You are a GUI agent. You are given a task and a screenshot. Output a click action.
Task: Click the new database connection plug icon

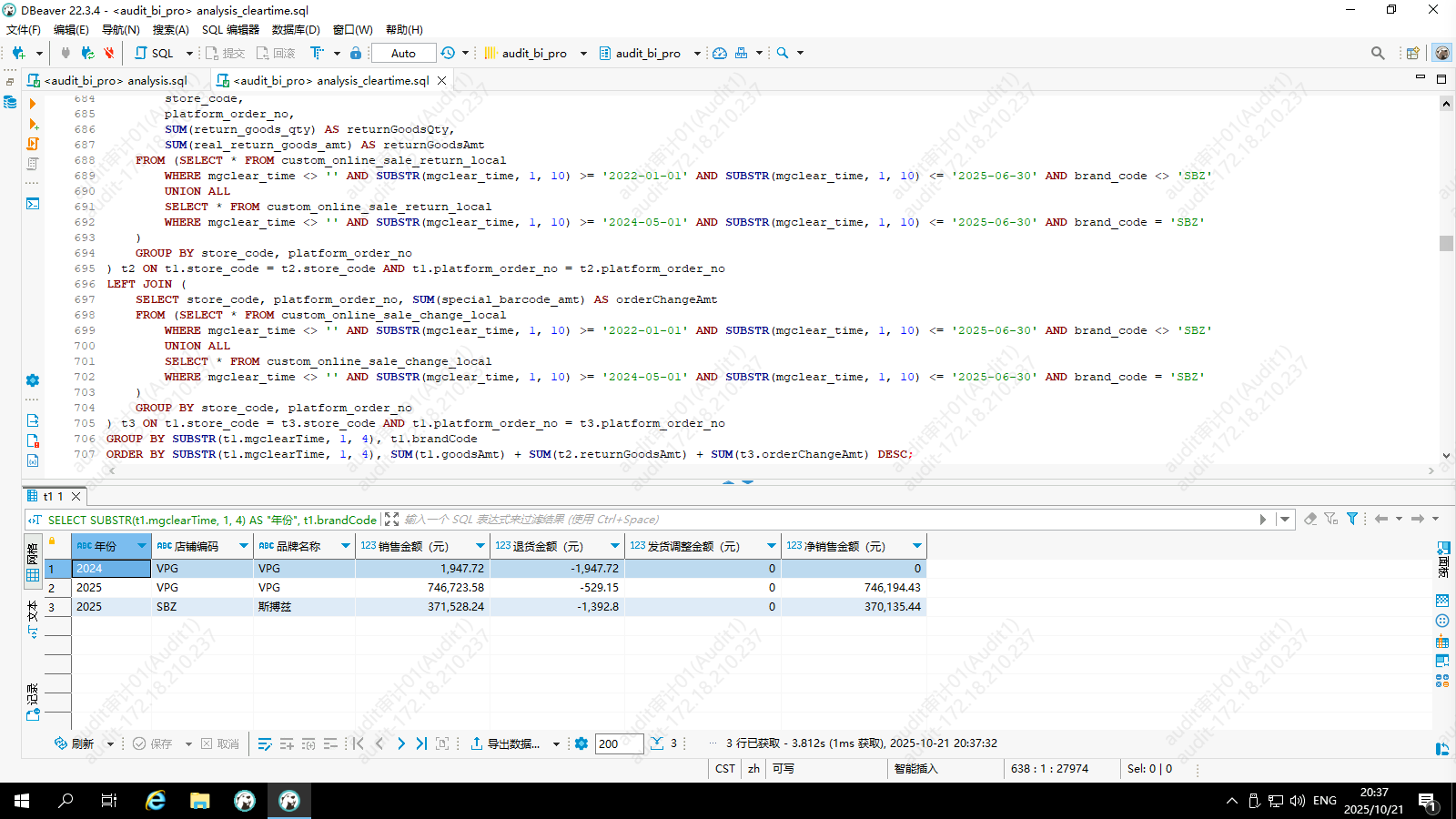pos(18,53)
